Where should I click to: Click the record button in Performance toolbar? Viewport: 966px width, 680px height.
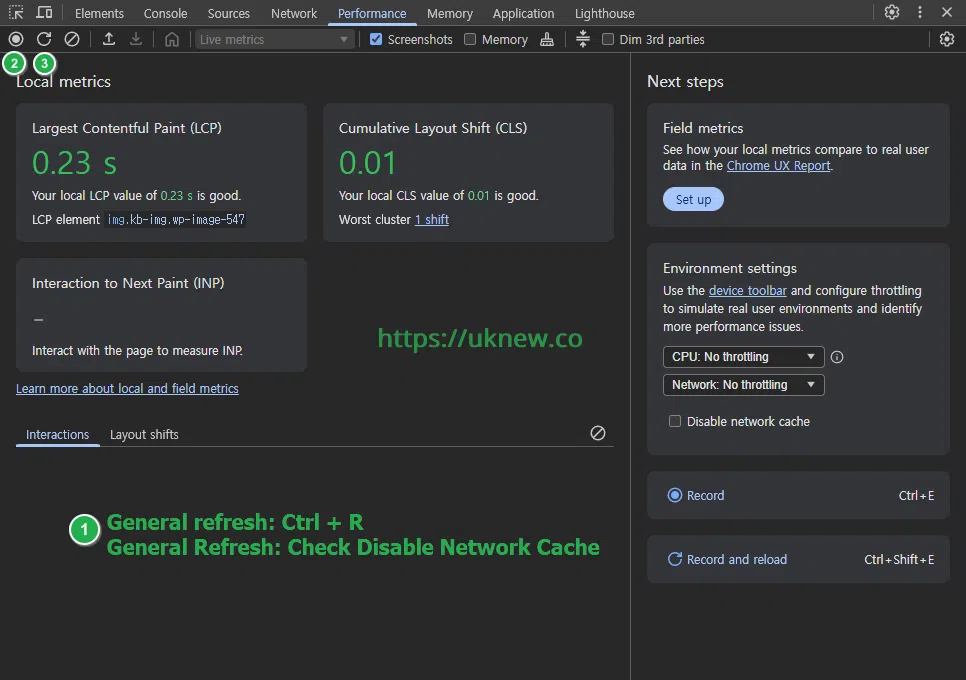coord(16,39)
